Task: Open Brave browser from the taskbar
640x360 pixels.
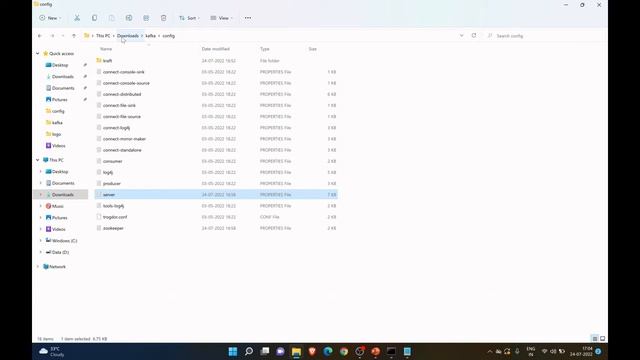Action: tap(312, 351)
